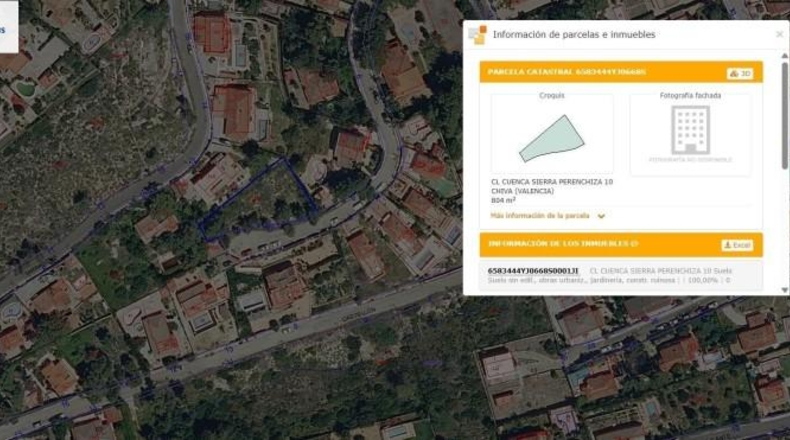Open cadastral reference 6583444YJ0668S0001JI
Image resolution: width=790 pixels, height=440 pixels.
pyautogui.click(x=533, y=271)
